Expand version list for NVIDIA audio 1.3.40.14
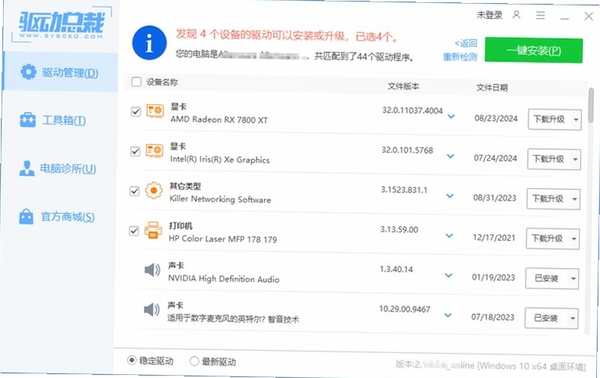Viewport: 600px width, 378px height. coord(448,275)
